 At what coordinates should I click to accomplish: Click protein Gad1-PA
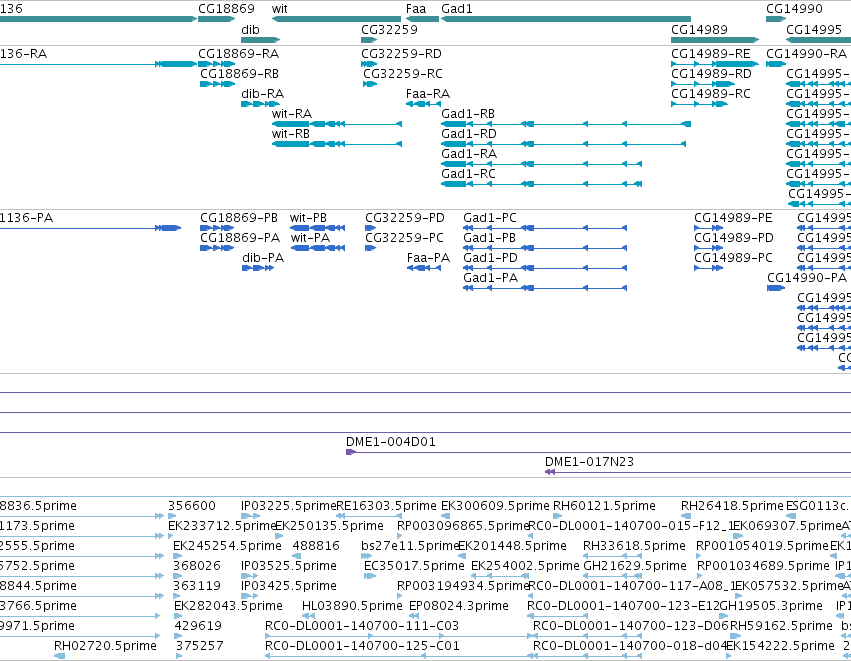(545, 288)
